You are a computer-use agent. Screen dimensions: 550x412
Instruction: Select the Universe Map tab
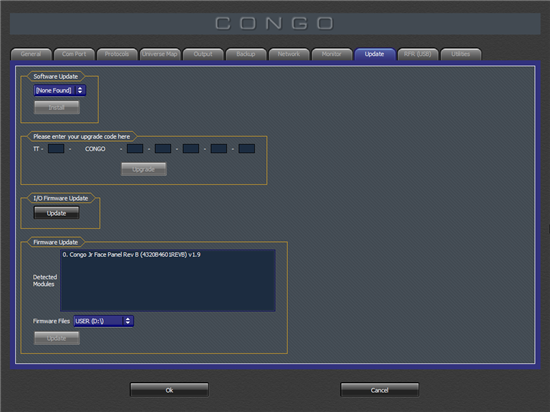point(160,54)
